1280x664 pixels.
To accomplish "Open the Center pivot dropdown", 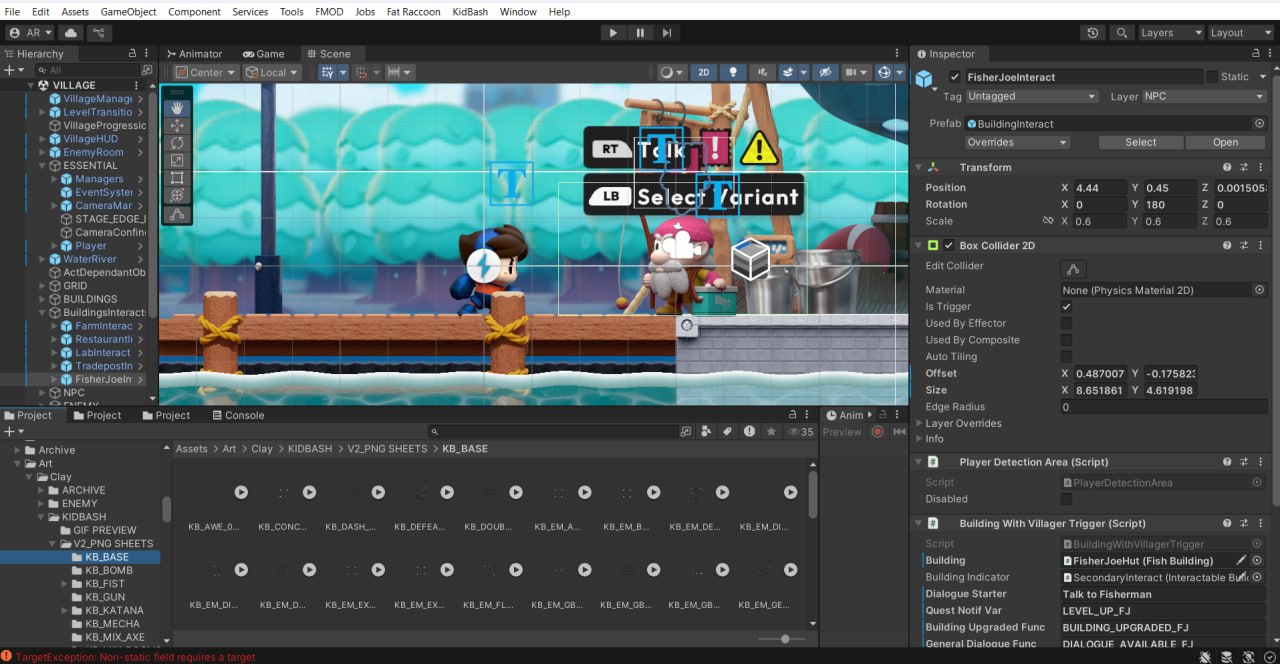I will tap(205, 72).
